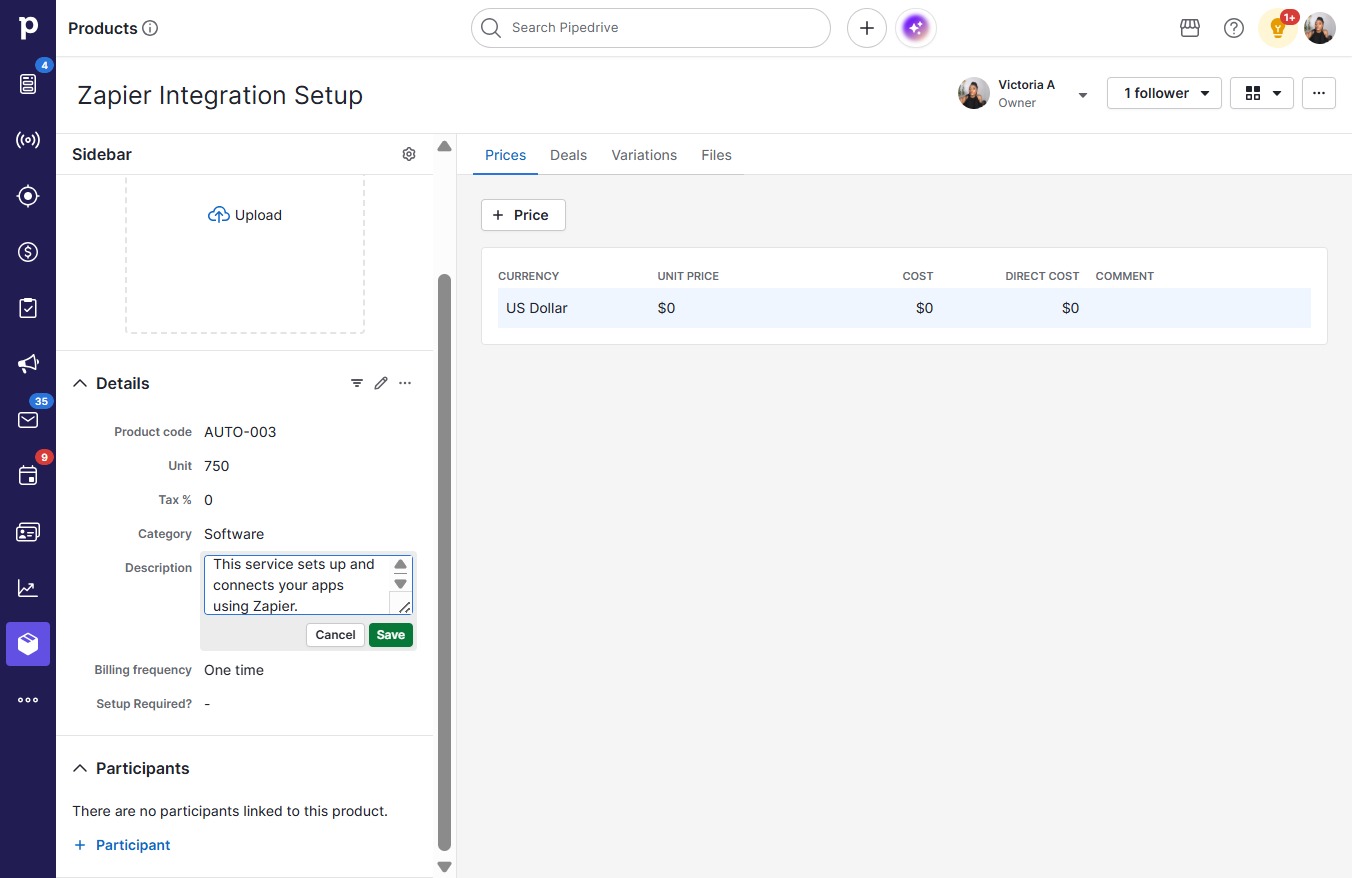
Task: Collapse the Participants section
Action: [x=80, y=768]
